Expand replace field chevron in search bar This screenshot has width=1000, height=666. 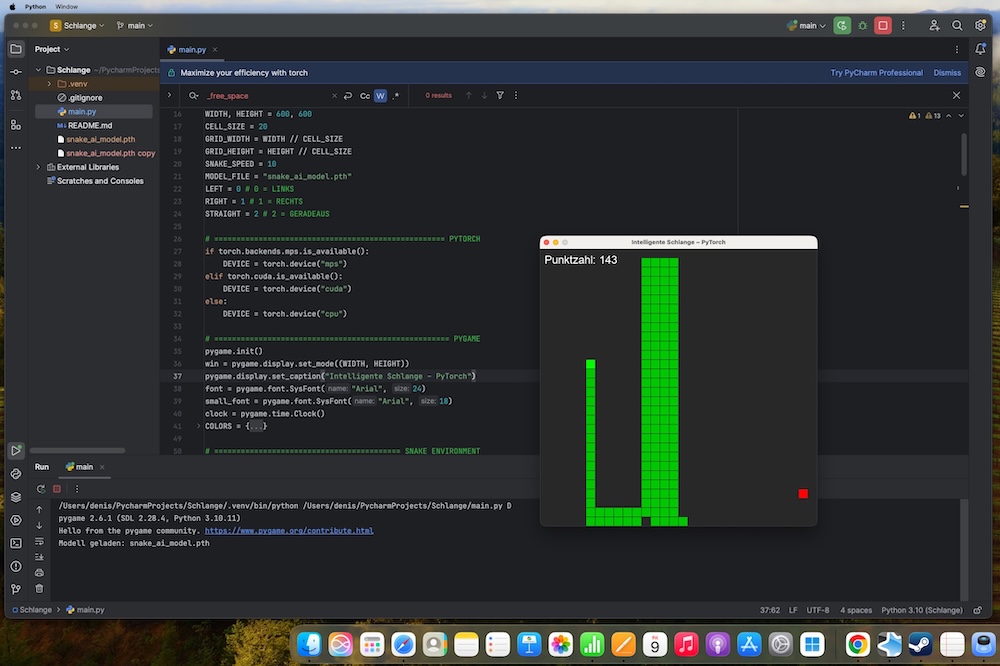click(169, 95)
